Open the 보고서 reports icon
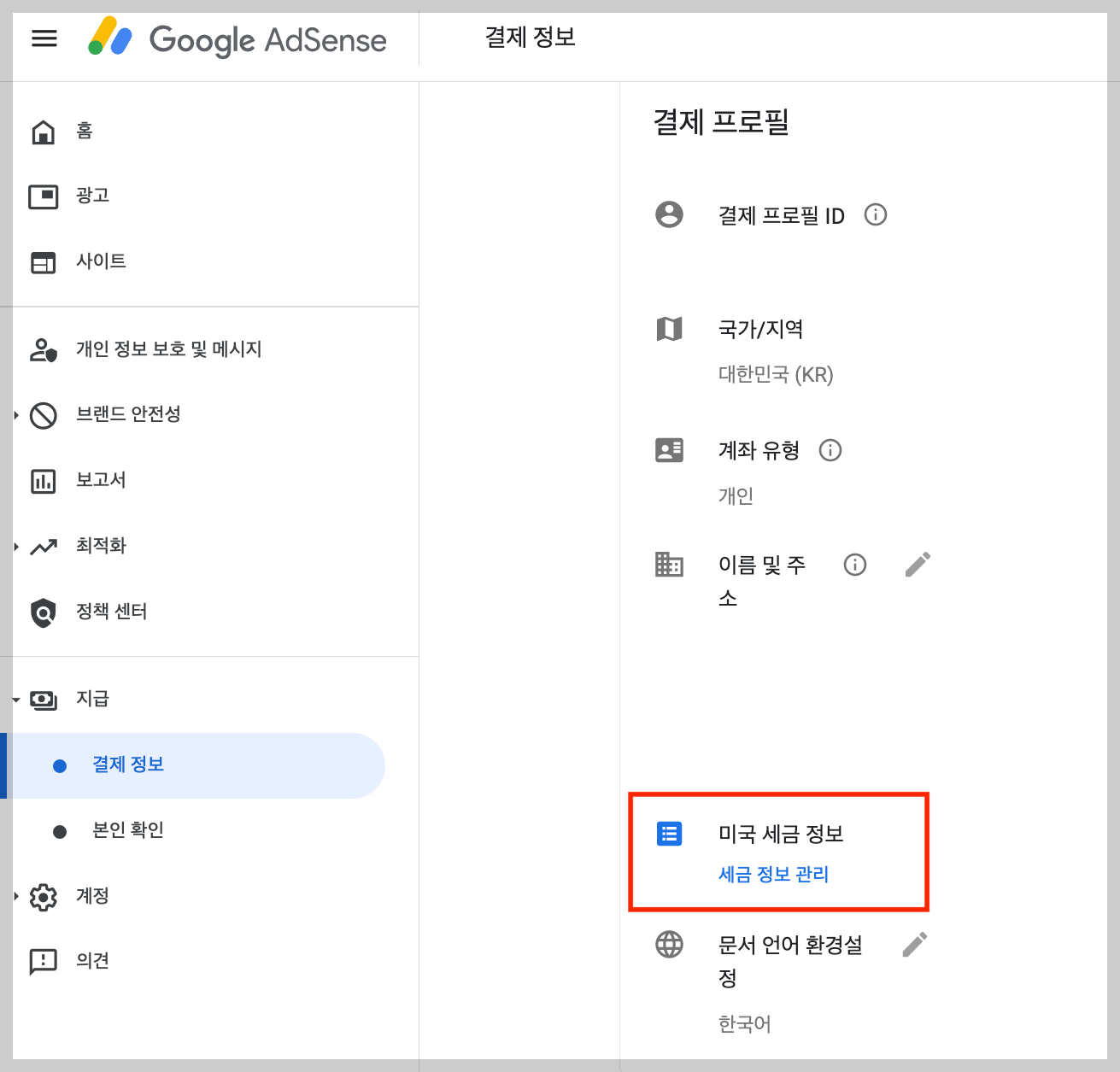The height and width of the screenshot is (1072, 1120). pos(43,481)
